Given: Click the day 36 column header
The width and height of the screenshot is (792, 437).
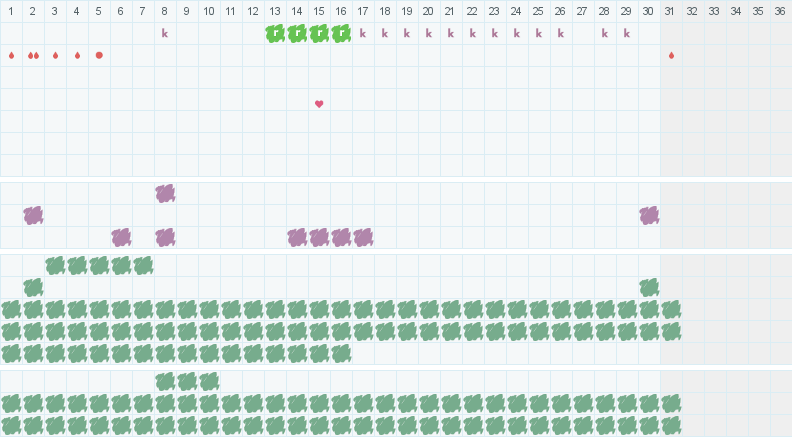Looking at the screenshot, I should click(x=780, y=11).
